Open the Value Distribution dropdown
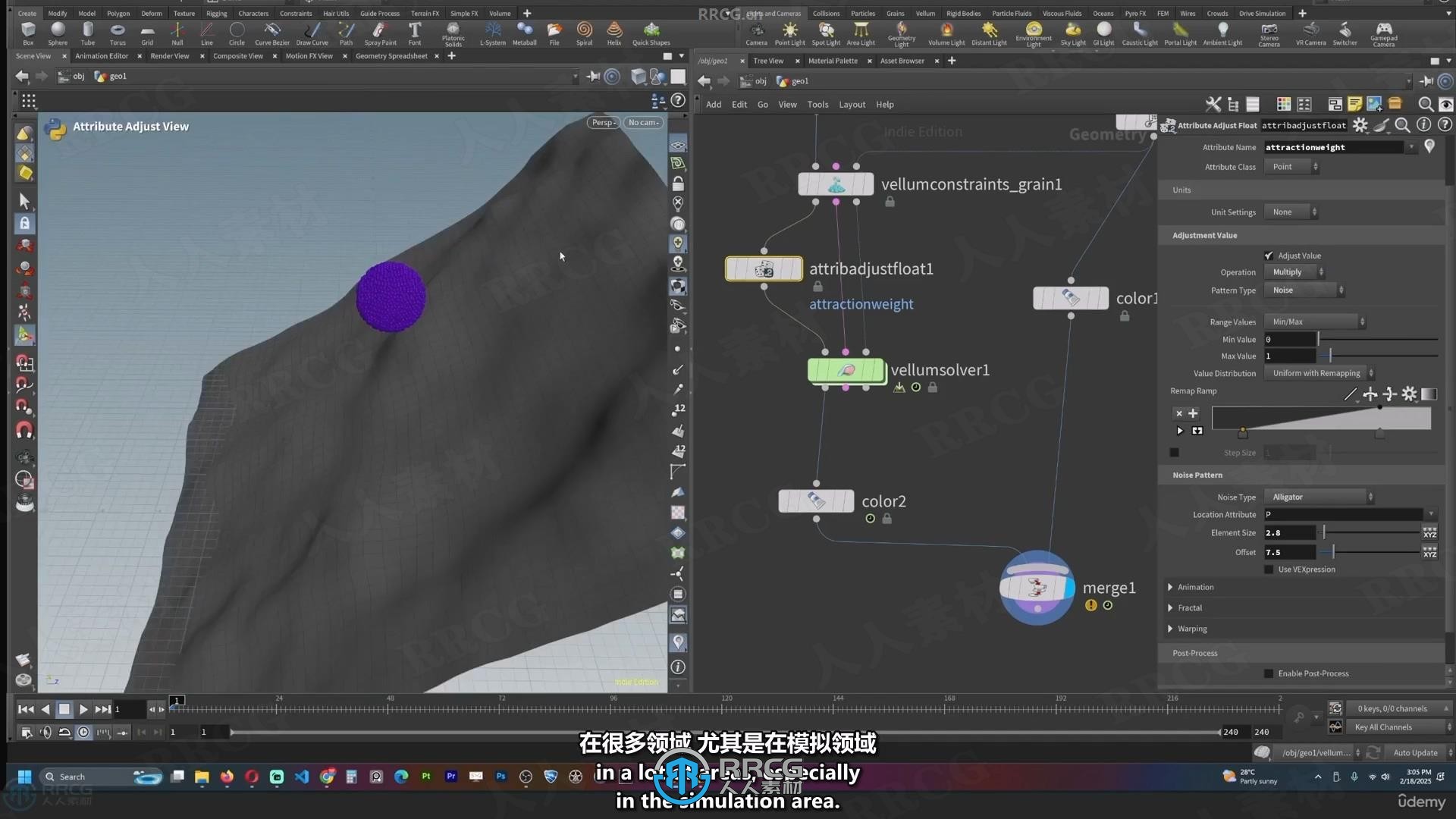This screenshot has height=819, width=1456. coord(1319,373)
